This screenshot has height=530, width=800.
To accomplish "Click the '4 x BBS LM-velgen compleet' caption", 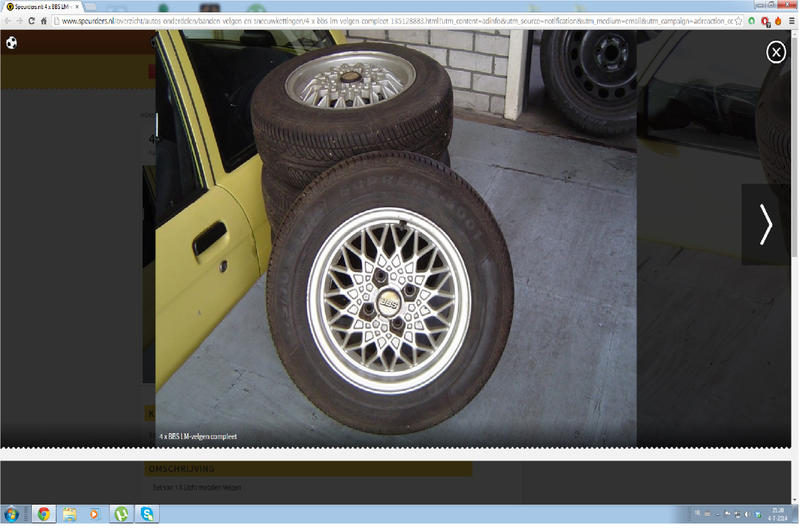I will click(198, 437).
